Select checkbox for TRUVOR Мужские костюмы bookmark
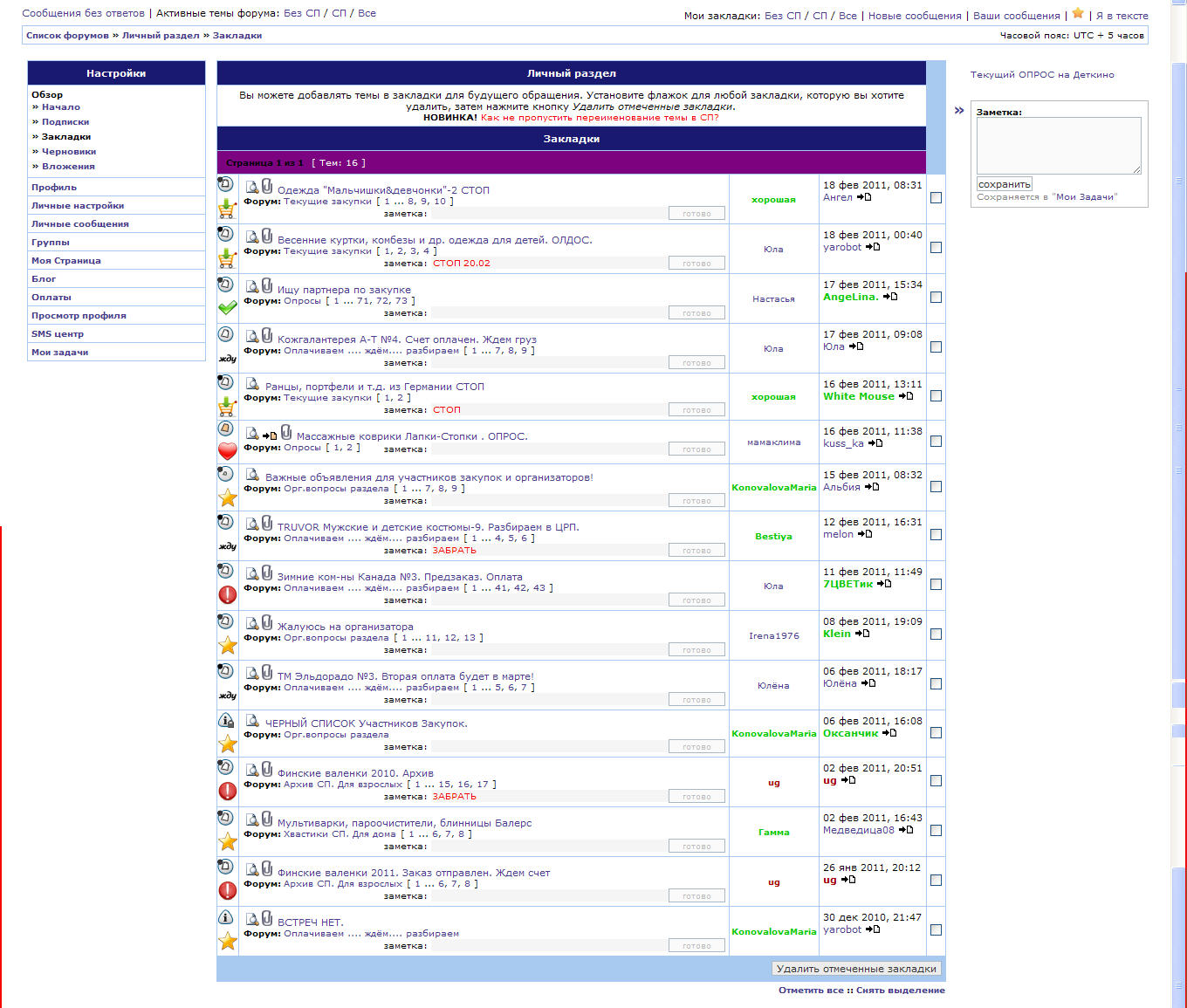The image size is (1187, 1008). point(936,535)
